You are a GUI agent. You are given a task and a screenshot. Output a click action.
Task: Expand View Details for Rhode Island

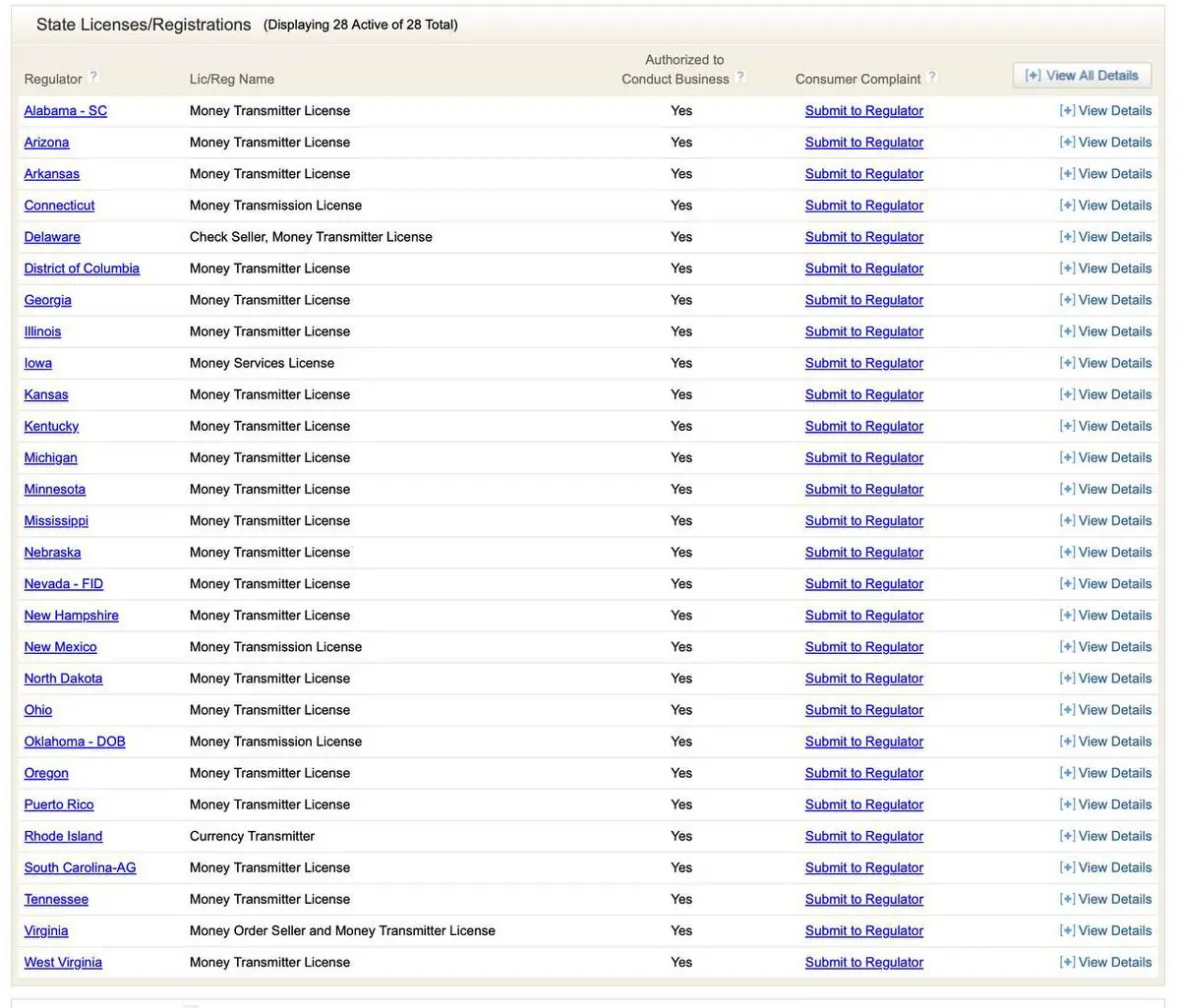(x=1105, y=836)
